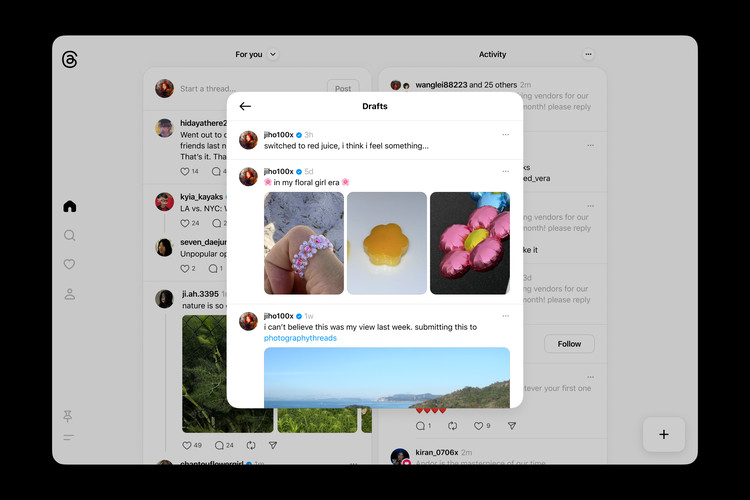Like the hidayathere post with 14 likes
The width and height of the screenshot is (750, 500).
click(x=186, y=171)
